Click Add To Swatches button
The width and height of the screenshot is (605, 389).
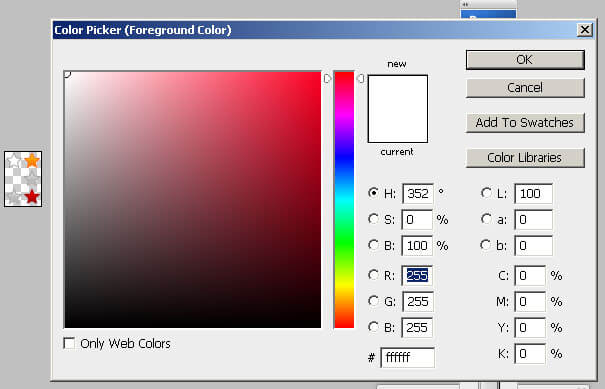coord(525,123)
